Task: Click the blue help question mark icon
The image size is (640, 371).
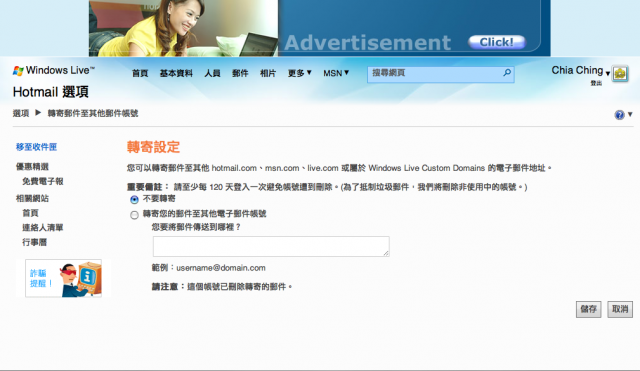Action: pyautogui.click(x=619, y=115)
